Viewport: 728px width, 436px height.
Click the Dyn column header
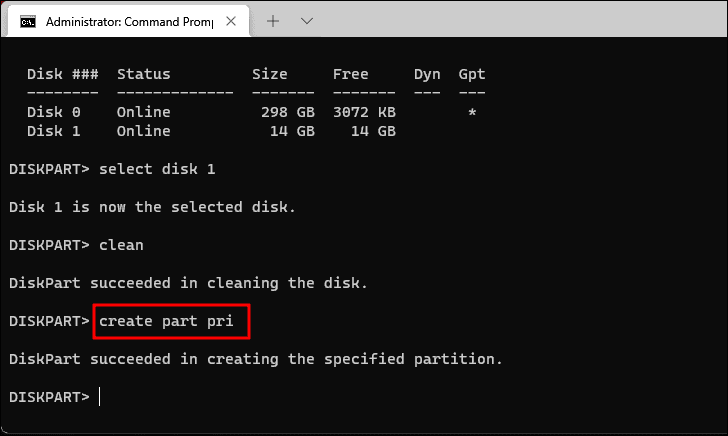point(427,74)
